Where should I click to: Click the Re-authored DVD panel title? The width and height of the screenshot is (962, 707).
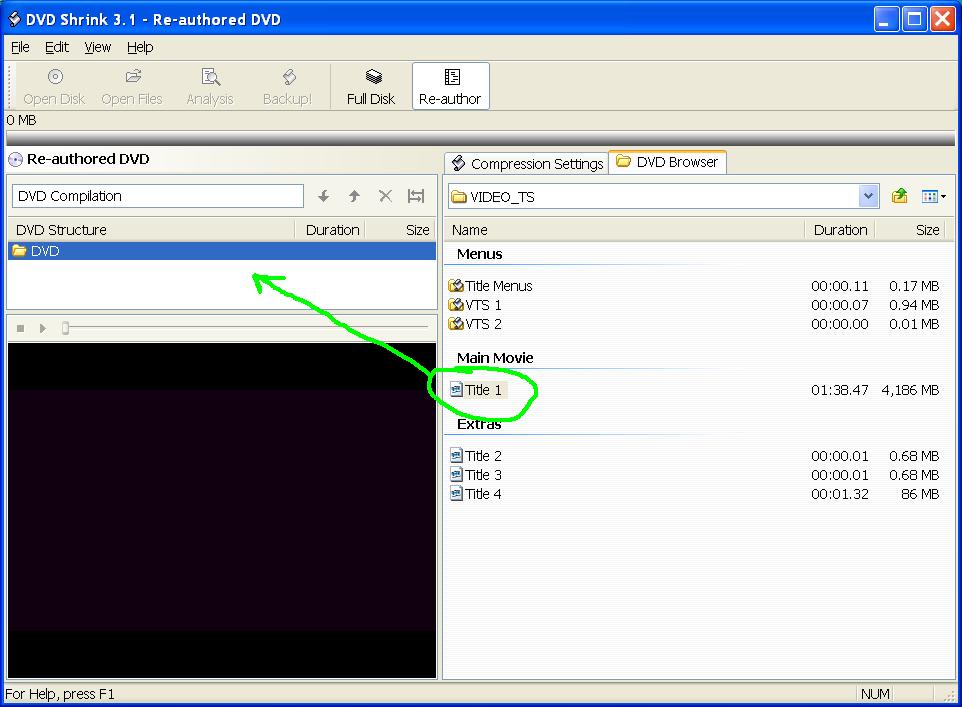point(88,160)
